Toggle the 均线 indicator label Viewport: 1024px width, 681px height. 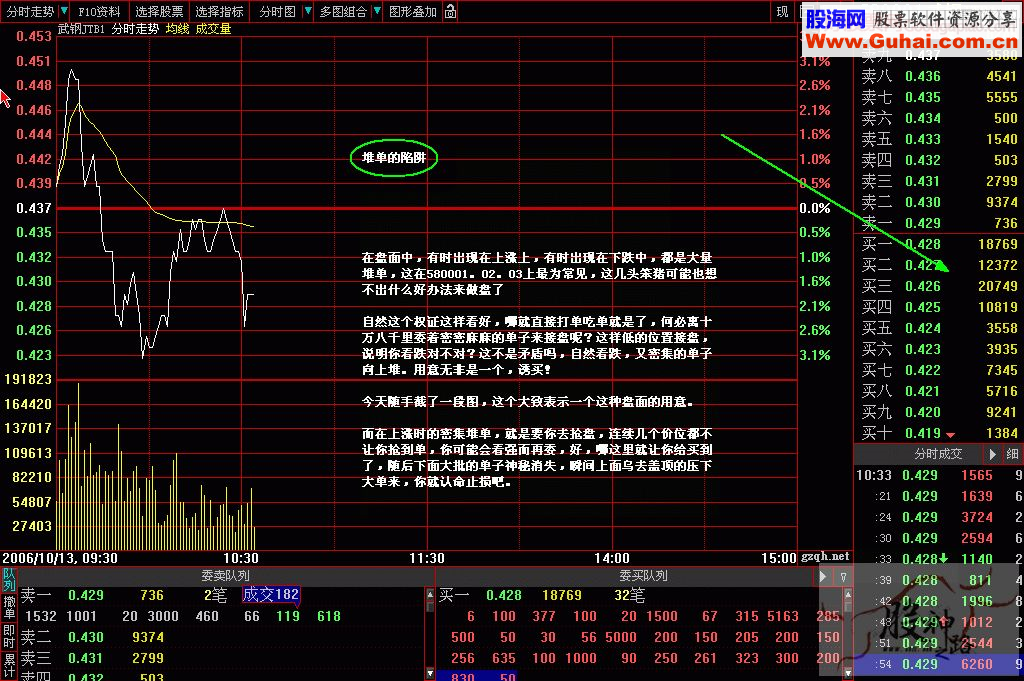tap(176, 29)
